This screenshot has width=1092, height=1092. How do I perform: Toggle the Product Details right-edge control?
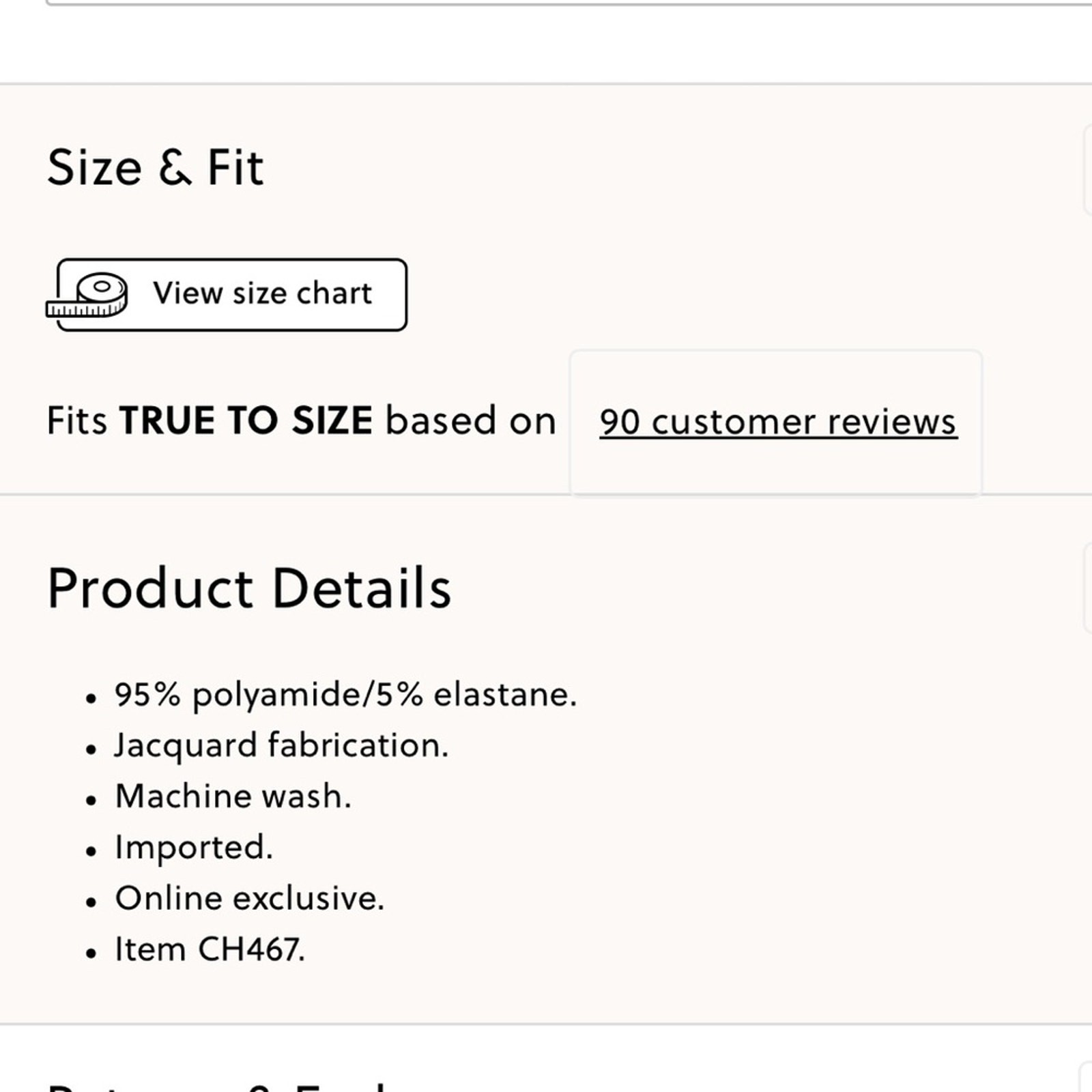[x=1087, y=588]
